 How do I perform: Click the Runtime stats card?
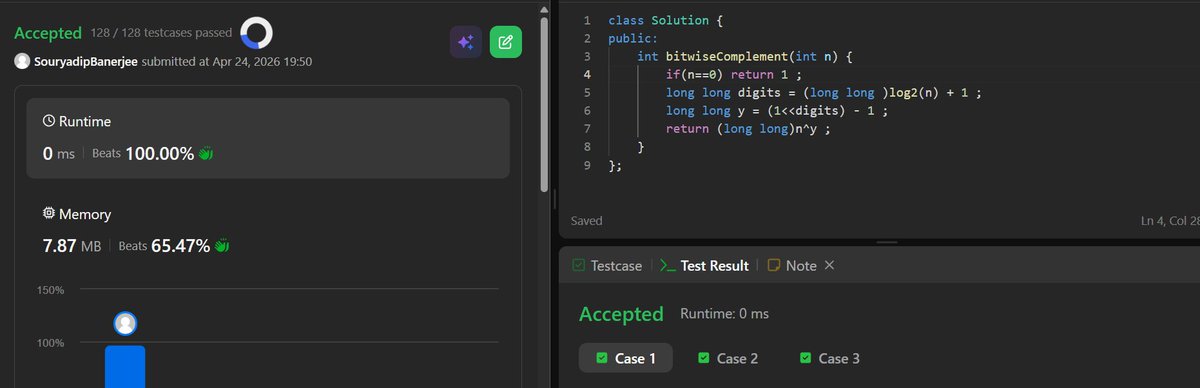[268, 138]
